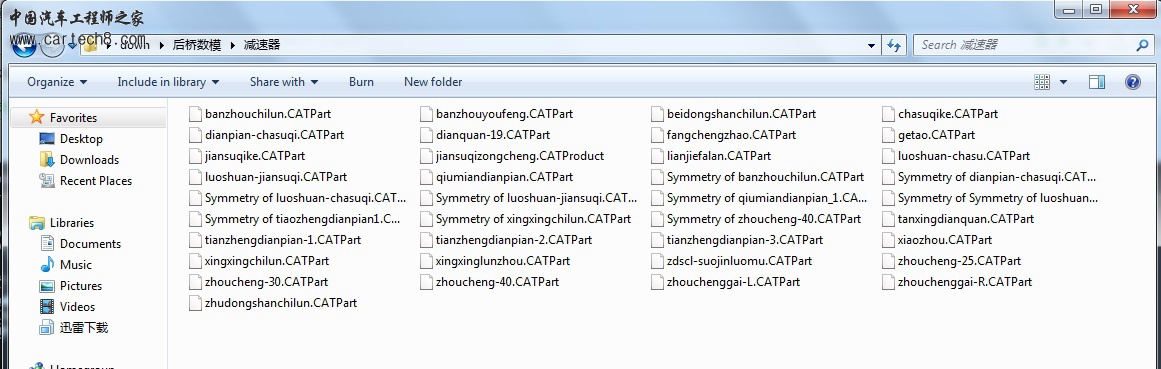Open the help question mark icon
Viewport: 1161px width, 369px height.
coord(1132,82)
